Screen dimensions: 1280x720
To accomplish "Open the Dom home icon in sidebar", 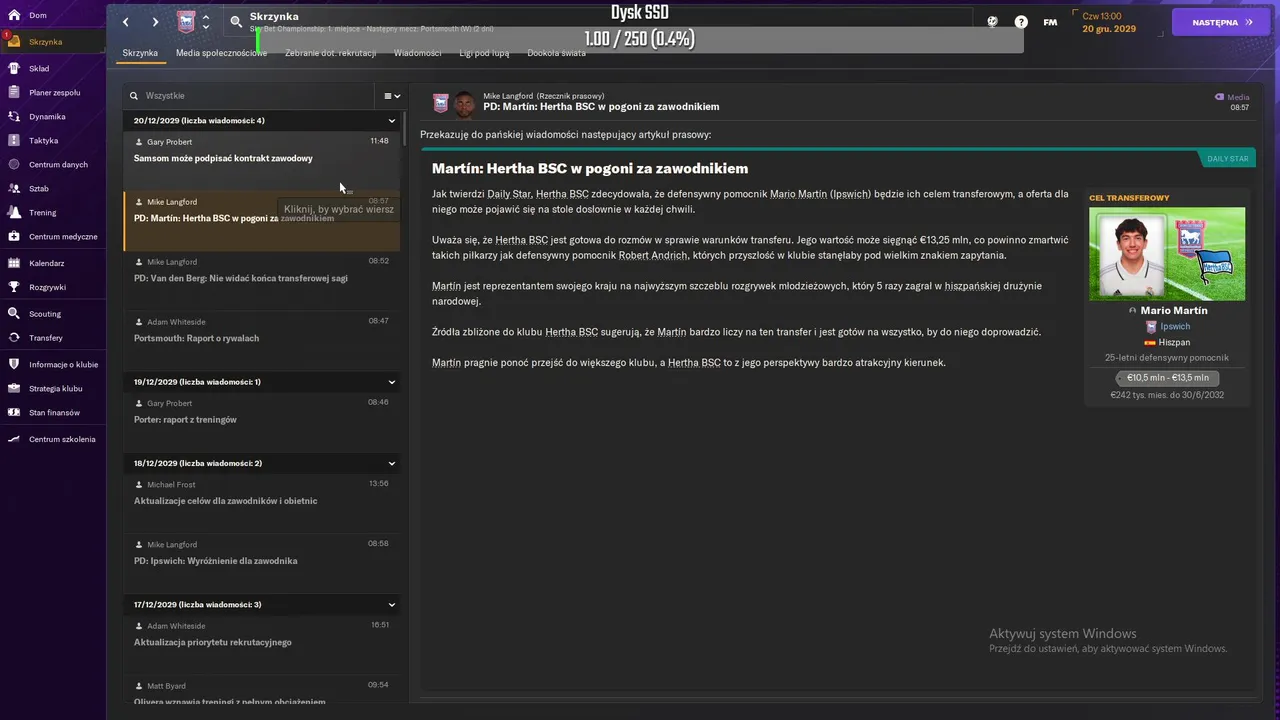I will (15, 15).
